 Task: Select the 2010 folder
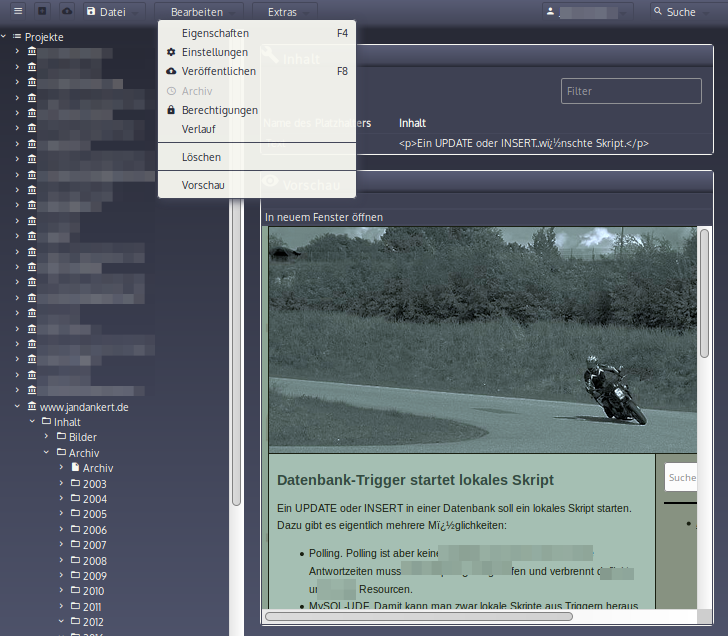pyautogui.click(x=93, y=591)
